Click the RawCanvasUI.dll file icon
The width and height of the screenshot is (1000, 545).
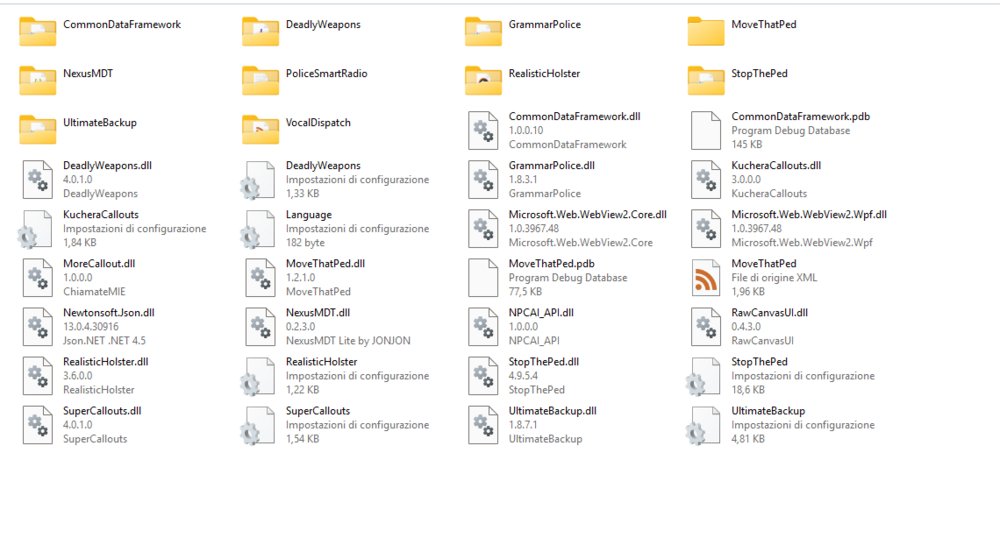[705, 326]
